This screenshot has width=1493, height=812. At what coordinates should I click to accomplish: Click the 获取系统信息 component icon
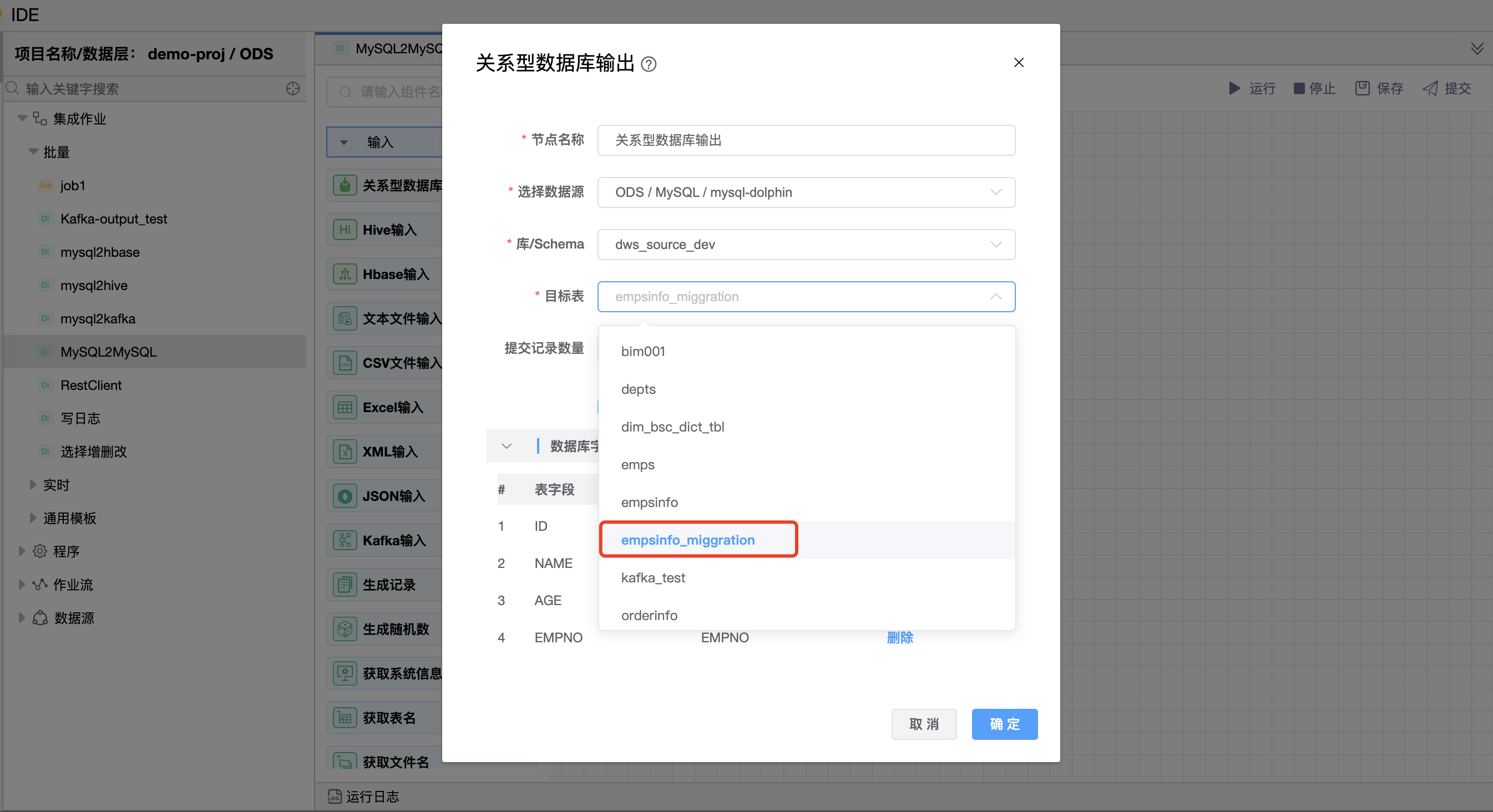345,673
